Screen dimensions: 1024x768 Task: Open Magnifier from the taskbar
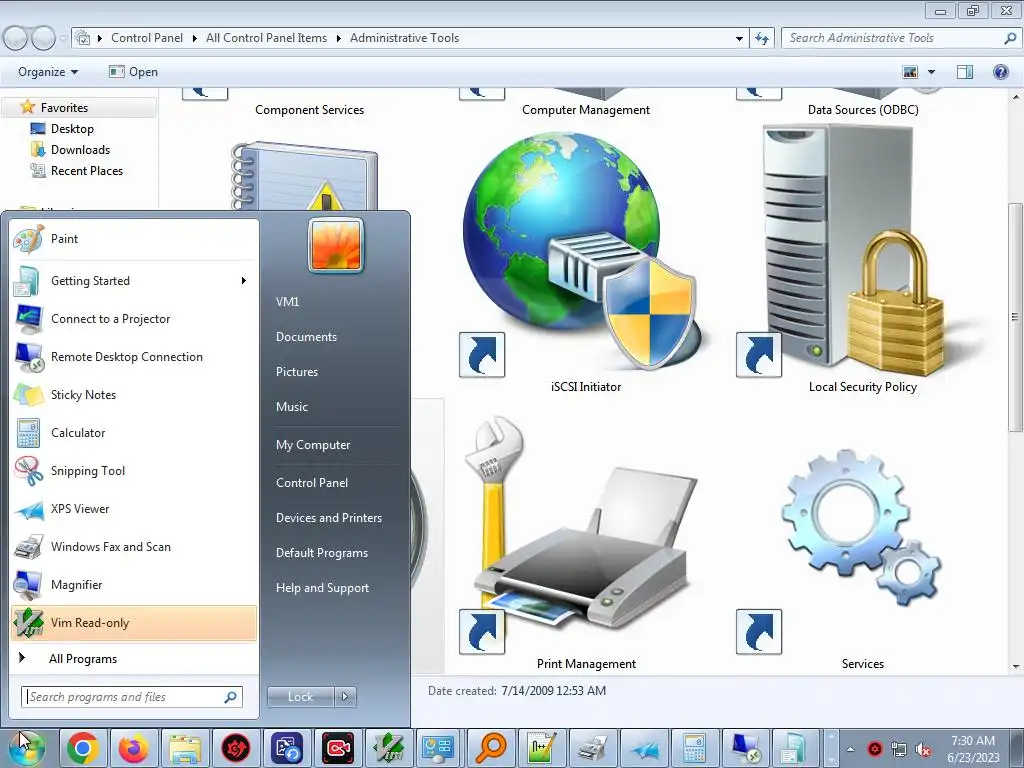click(x=491, y=748)
